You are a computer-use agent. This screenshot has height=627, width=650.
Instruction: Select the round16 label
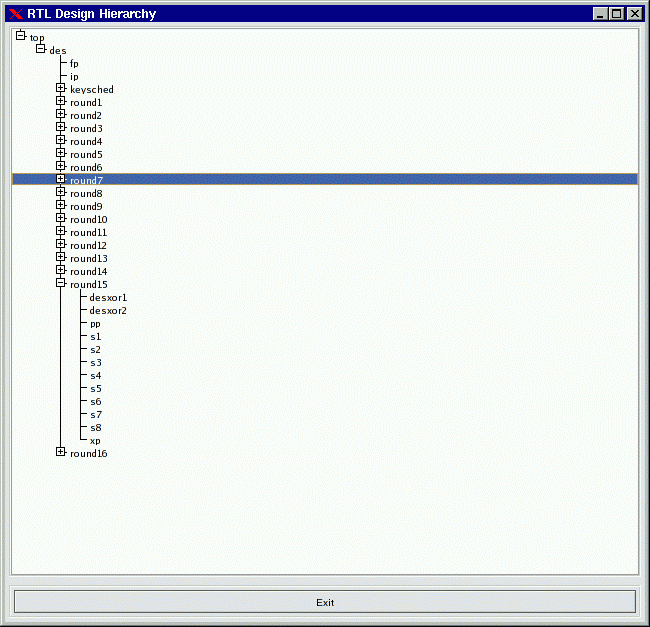coord(89,453)
